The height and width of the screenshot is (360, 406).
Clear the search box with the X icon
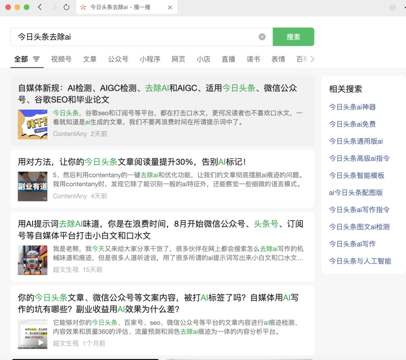tap(262, 37)
